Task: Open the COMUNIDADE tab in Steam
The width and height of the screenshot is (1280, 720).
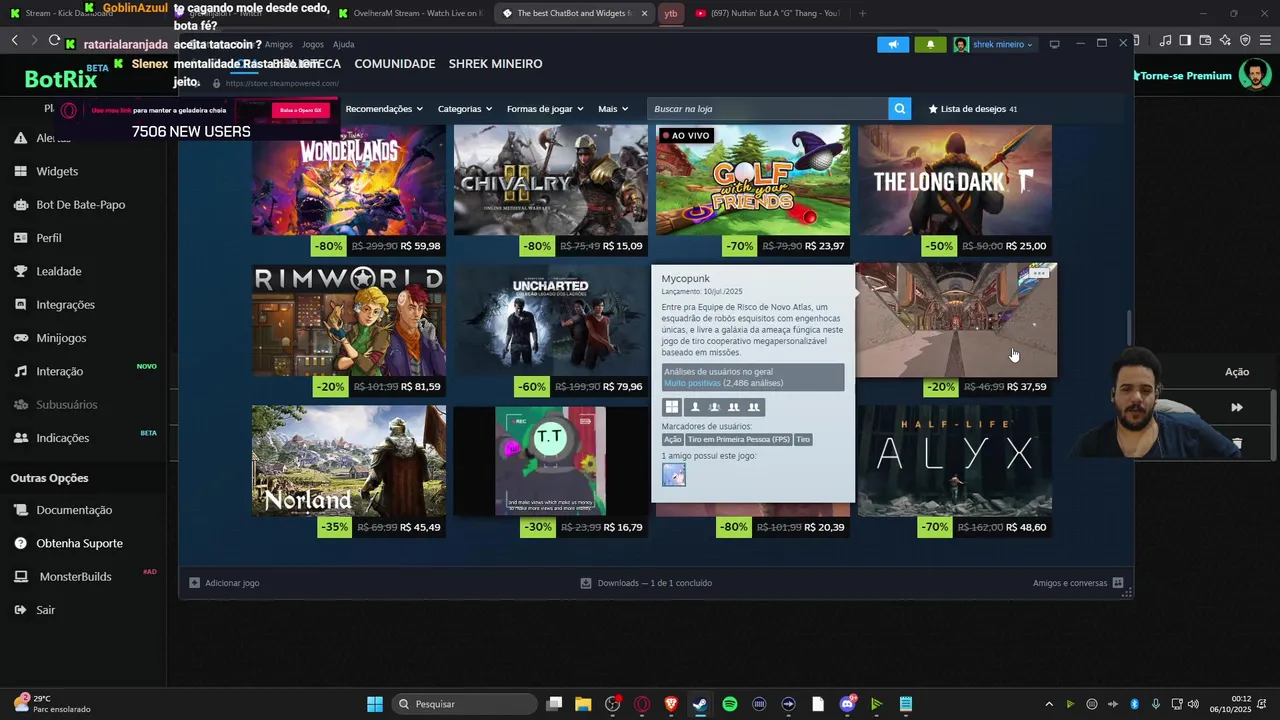Action: point(395,63)
